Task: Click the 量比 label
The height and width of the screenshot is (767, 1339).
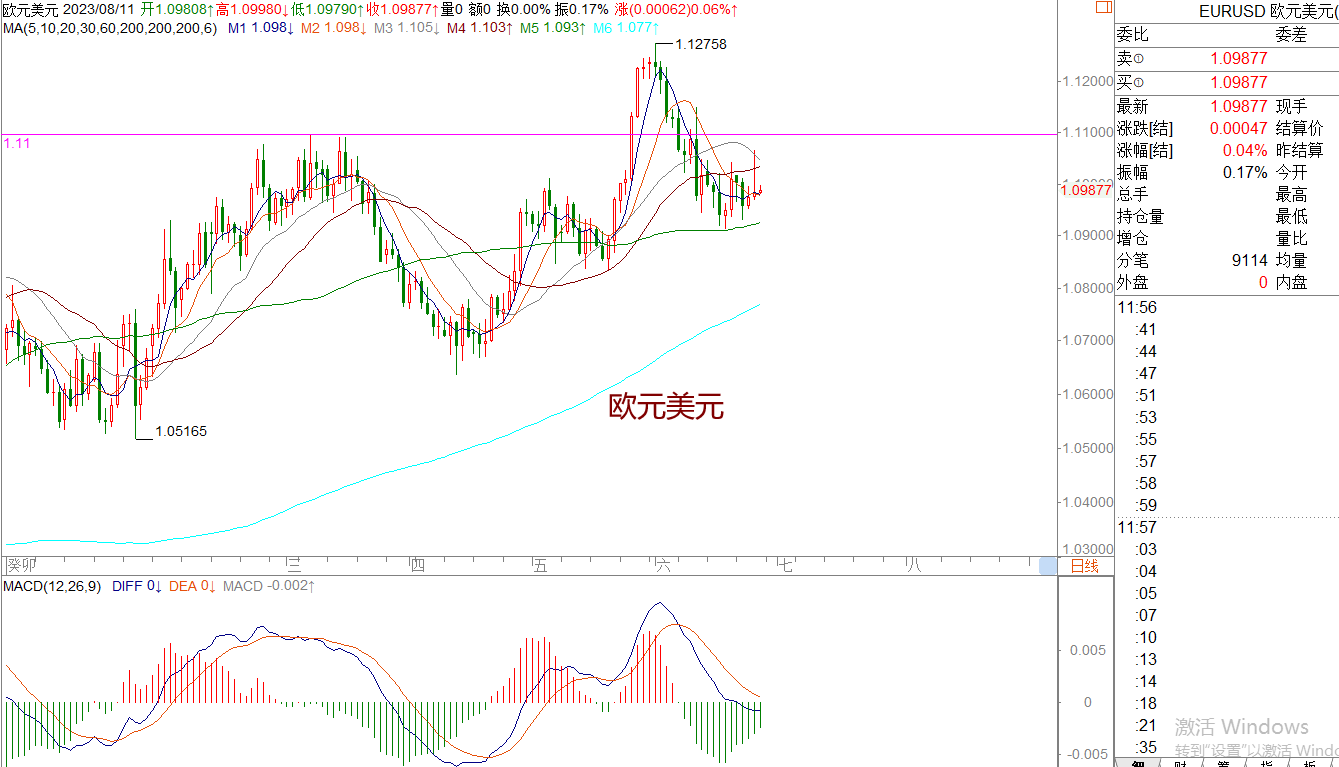Action: [x=1291, y=239]
